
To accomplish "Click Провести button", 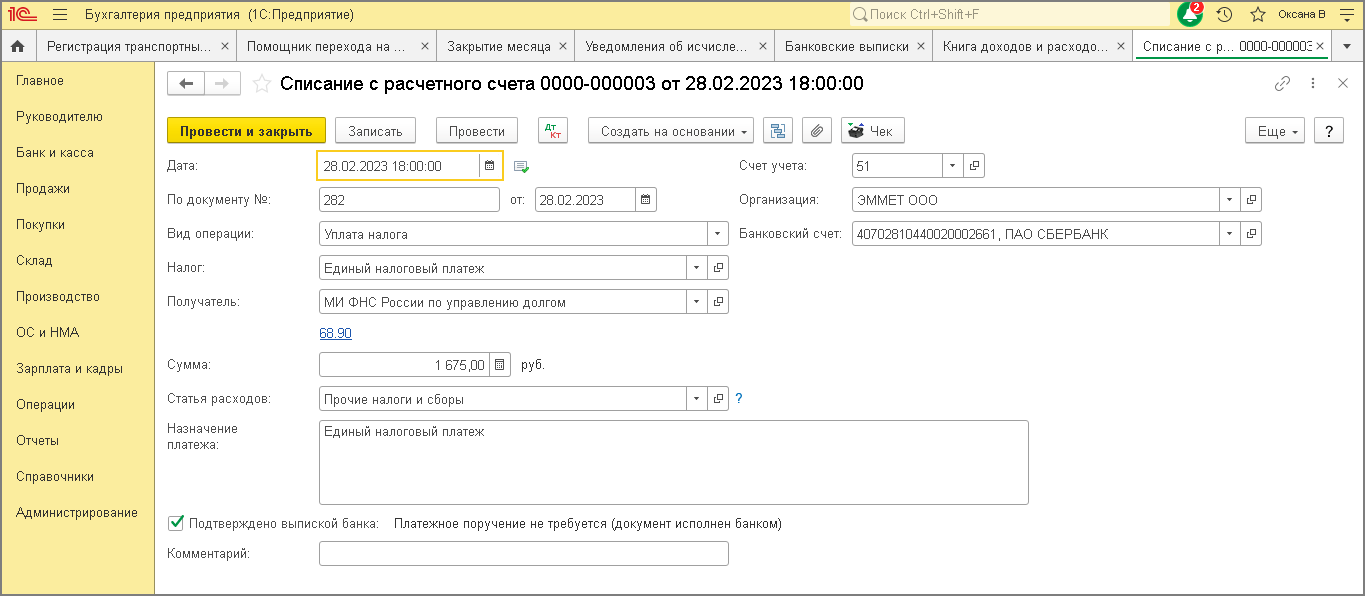I will click(x=477, y=131).
